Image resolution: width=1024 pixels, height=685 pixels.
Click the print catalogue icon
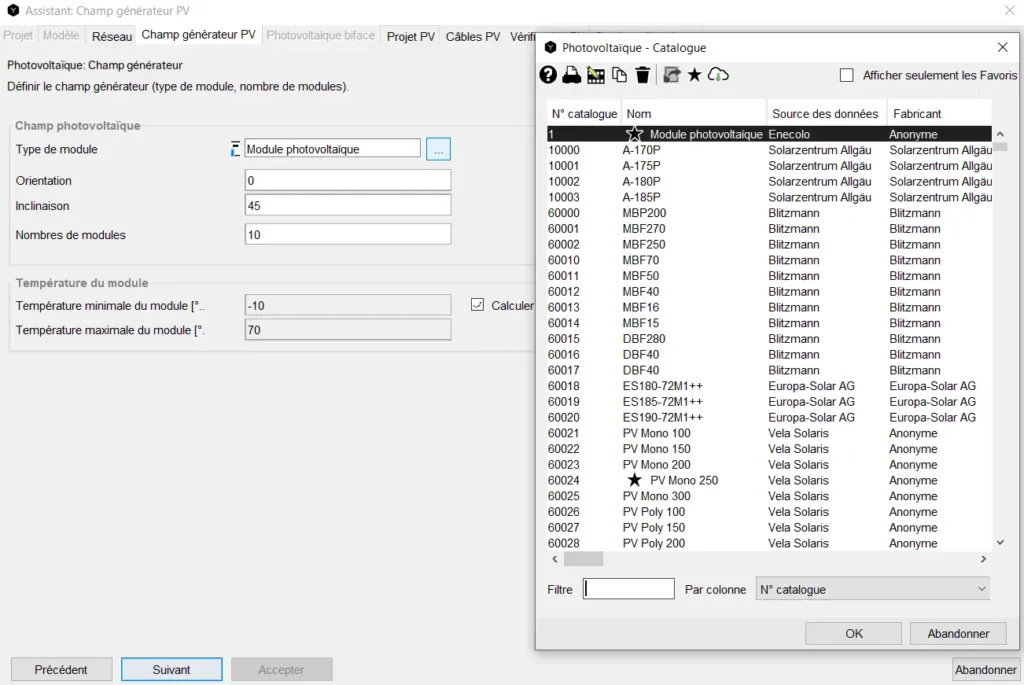(571, 75)
